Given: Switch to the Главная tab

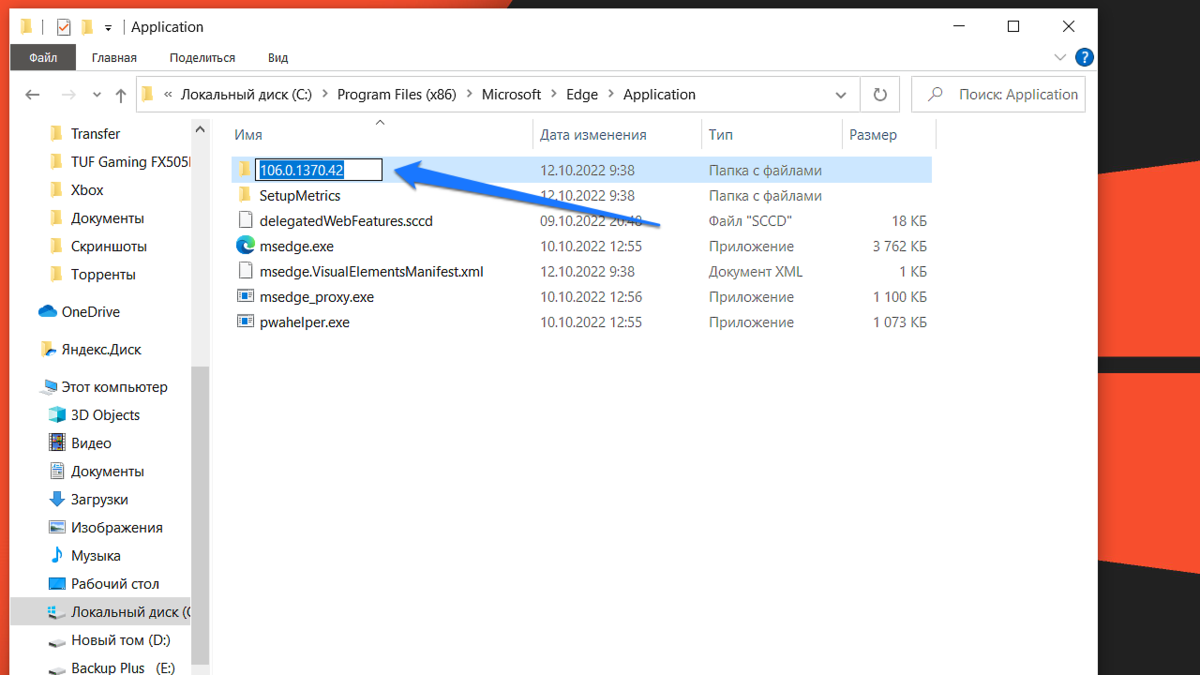Looking at the screenshot, I should click(x=114, y=58).
